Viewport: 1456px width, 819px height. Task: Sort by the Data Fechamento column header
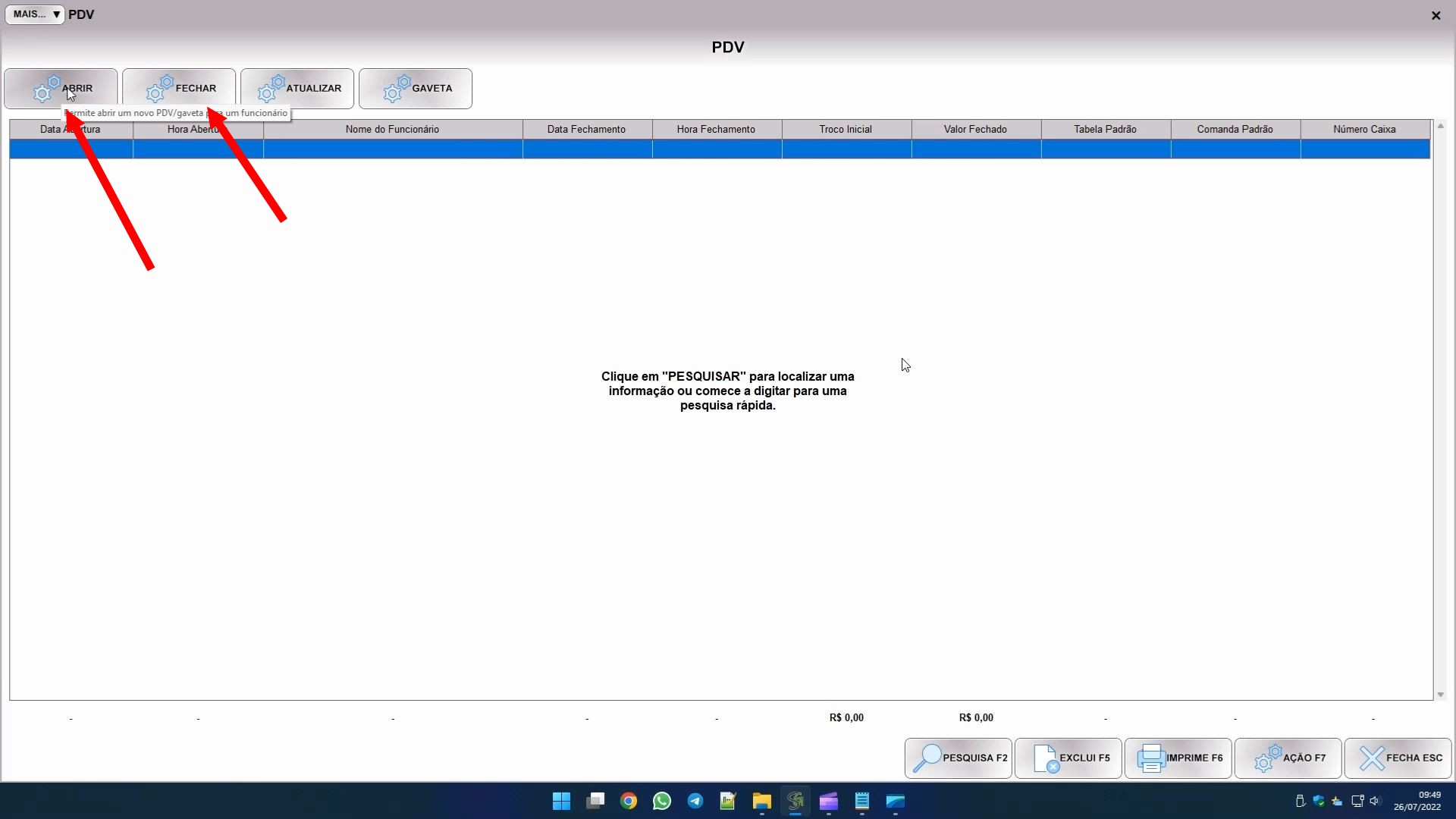tap(586, 129)
